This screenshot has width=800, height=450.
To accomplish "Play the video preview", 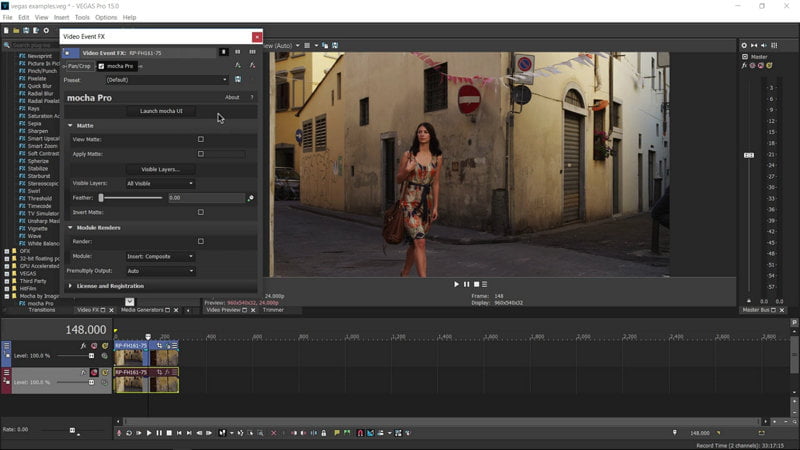I will point(457,284).
